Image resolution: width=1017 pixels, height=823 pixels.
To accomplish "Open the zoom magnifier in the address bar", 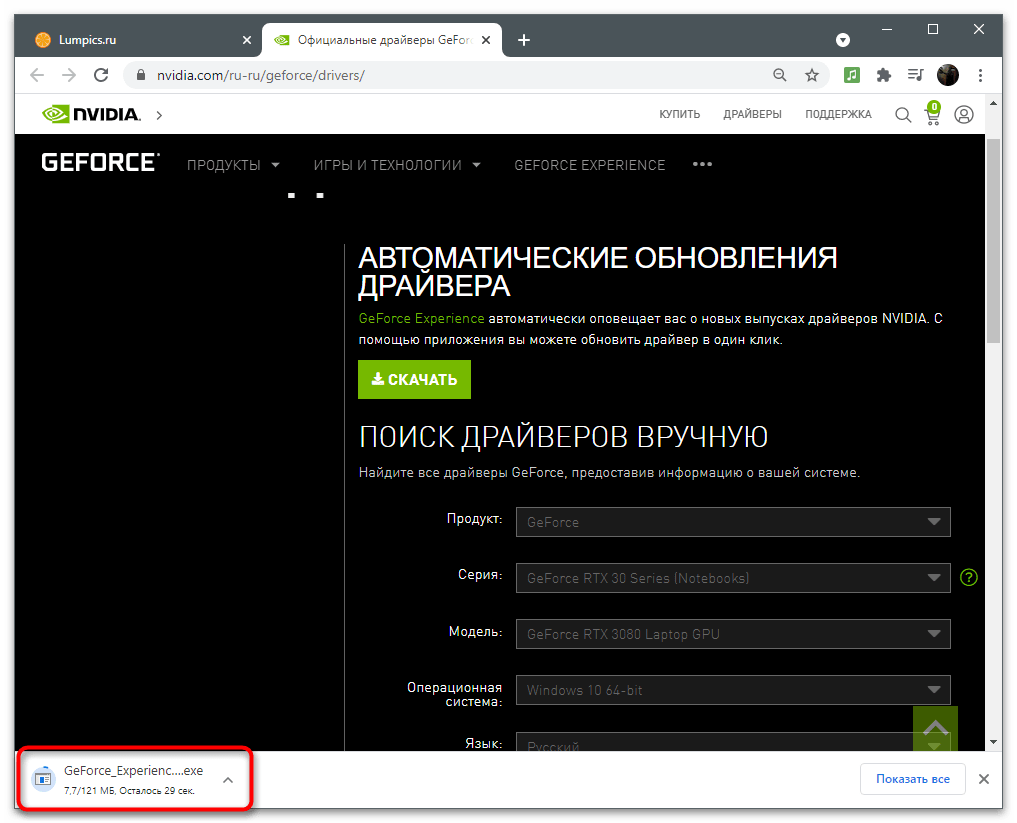I will tap(780, 75).
